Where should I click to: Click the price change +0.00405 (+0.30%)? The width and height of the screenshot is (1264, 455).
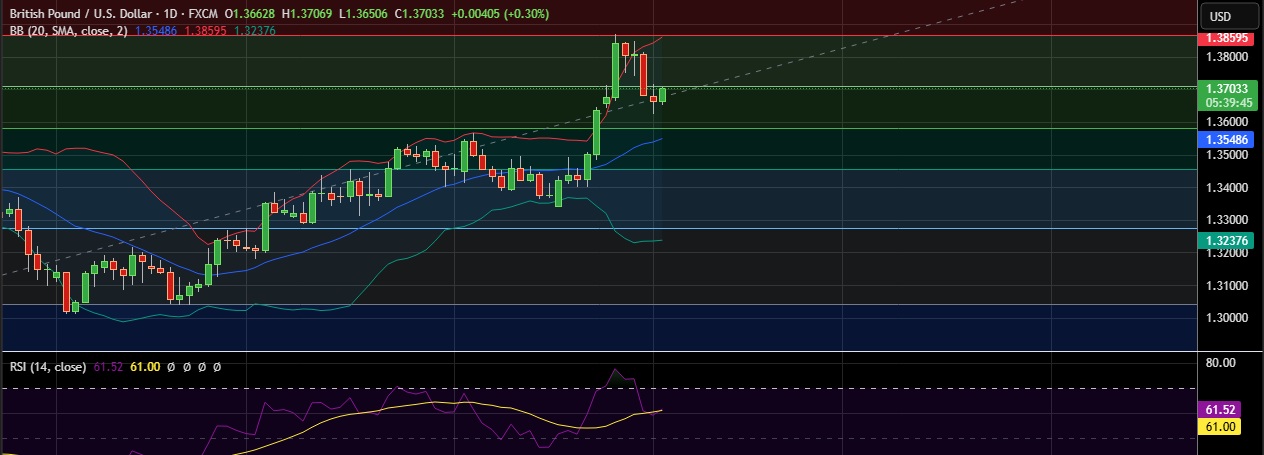pyautogui.click(x=499, y=15)
